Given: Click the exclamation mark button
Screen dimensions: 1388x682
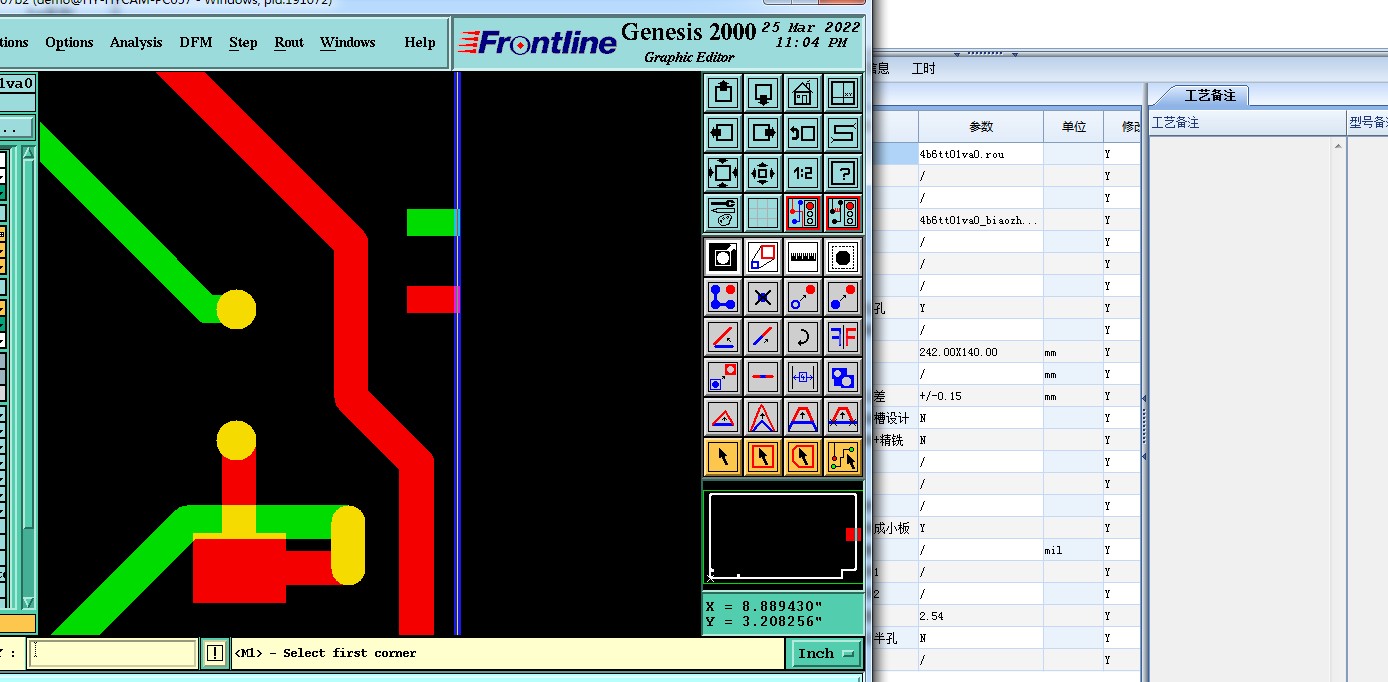Looking at the screenshot, I should [215, 653].
